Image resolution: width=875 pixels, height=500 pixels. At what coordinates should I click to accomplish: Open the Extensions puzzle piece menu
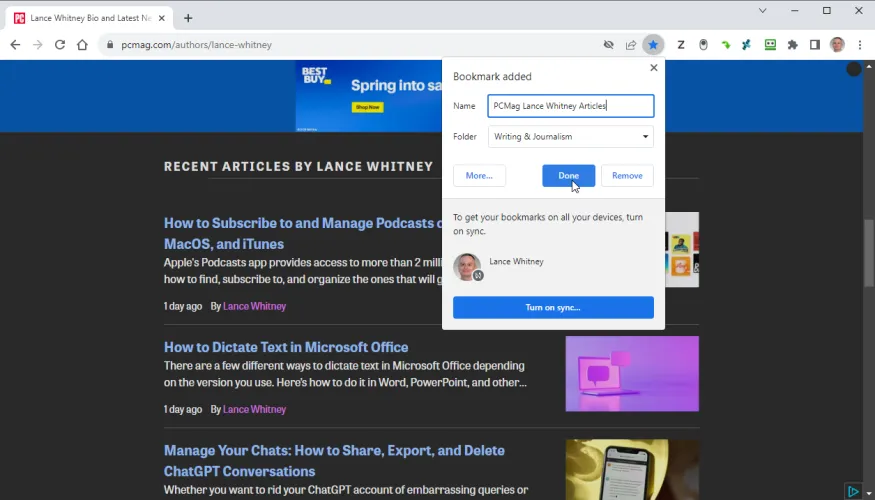click(793, 45)
